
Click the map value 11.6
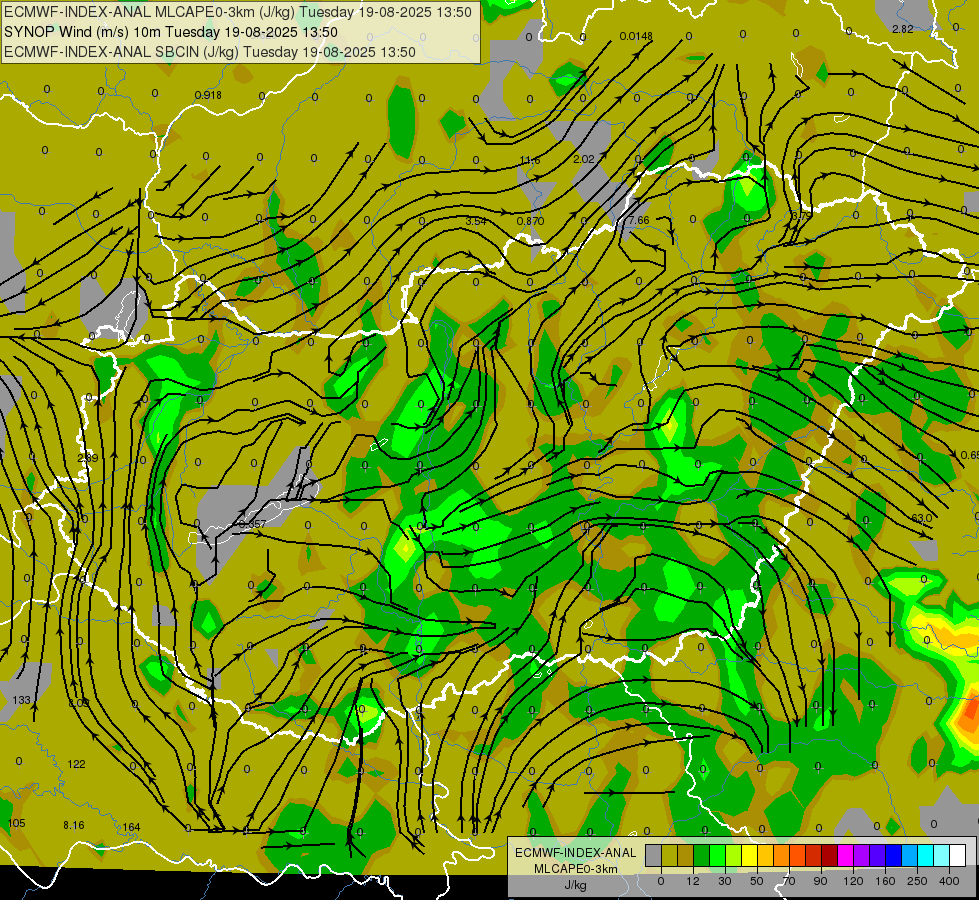point(529,161)
